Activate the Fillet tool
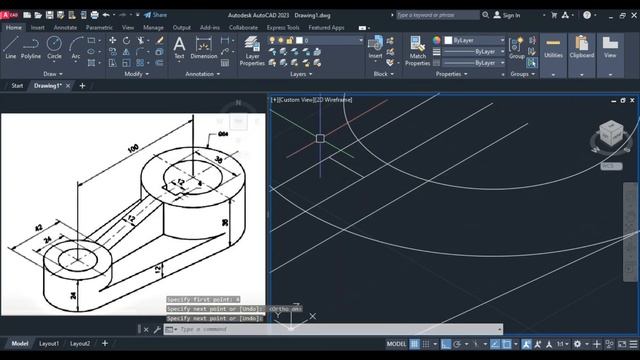The width and height of the screenshot is (640, 360). (140, 52)
